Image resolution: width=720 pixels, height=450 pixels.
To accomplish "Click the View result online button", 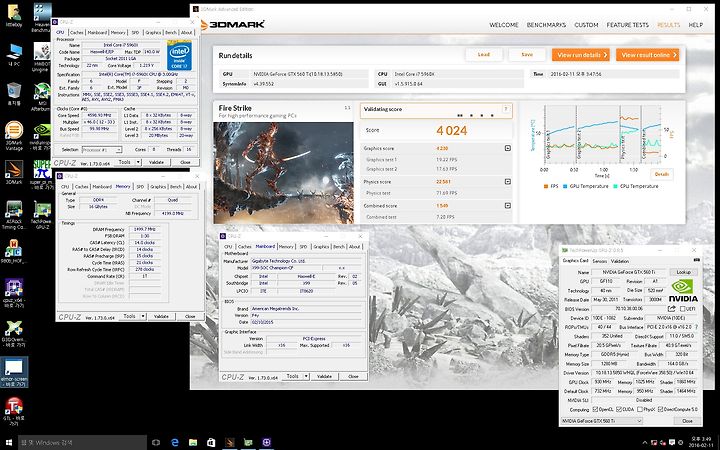I will (647, 55).
